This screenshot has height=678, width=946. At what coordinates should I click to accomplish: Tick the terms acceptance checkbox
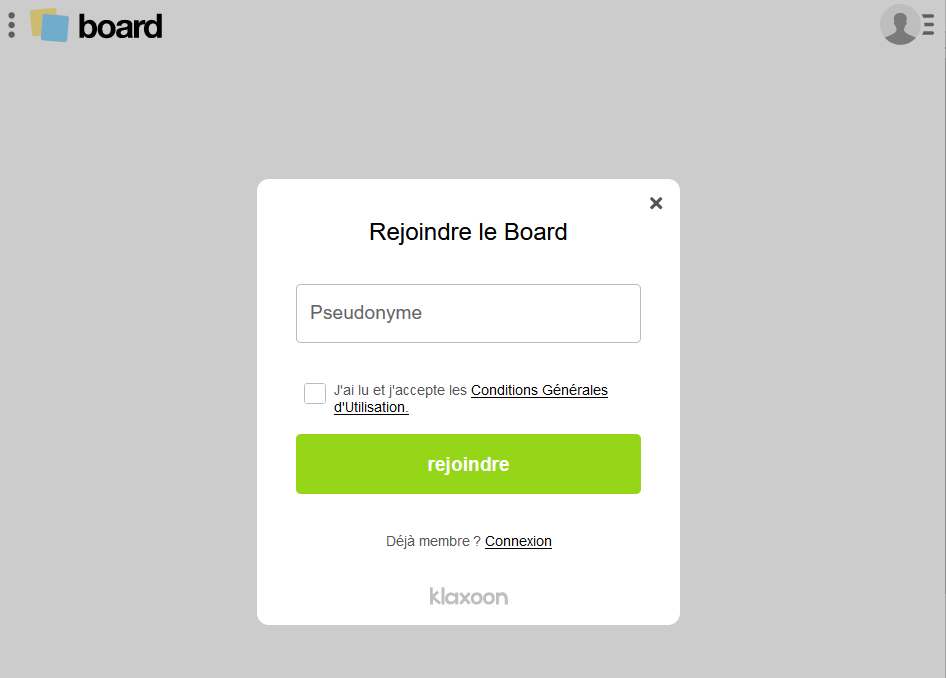[315, 393]
